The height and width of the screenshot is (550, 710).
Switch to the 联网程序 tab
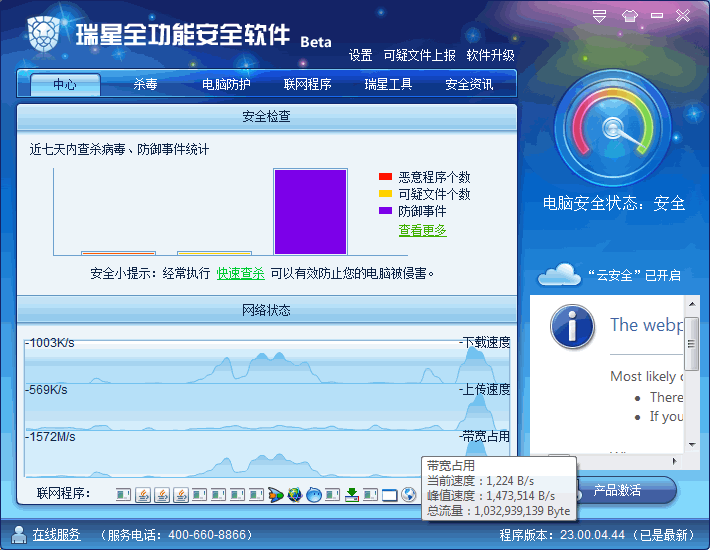pyautogui.click(x=307, y=84)
